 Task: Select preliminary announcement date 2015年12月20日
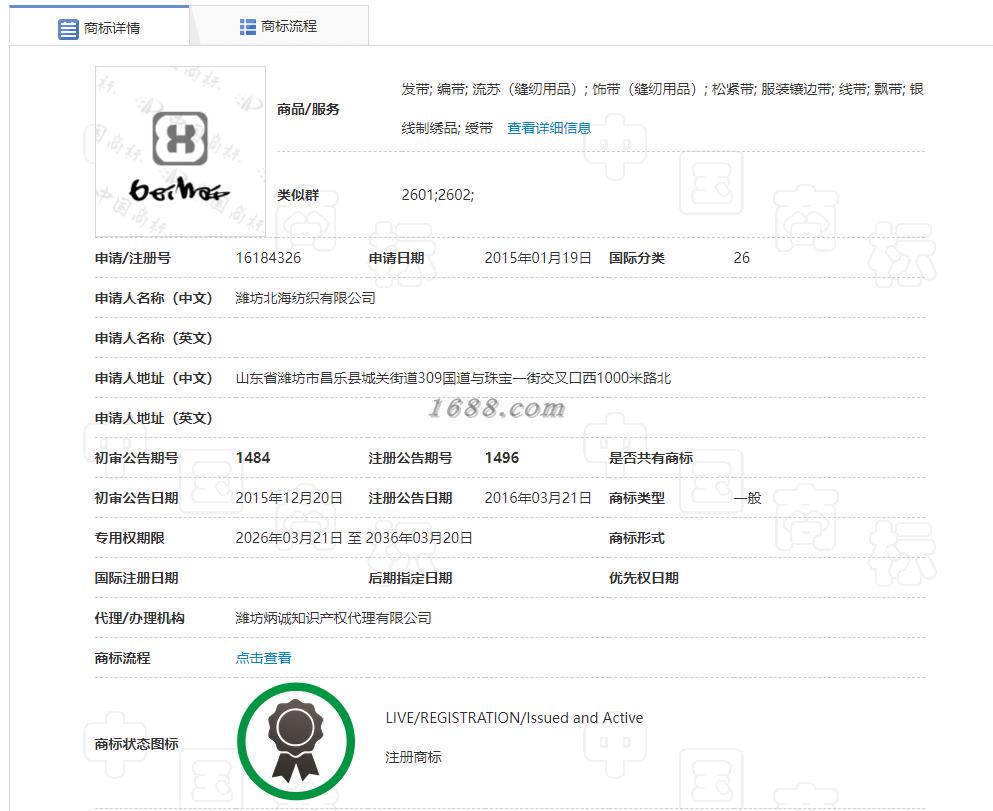[289, 498]
